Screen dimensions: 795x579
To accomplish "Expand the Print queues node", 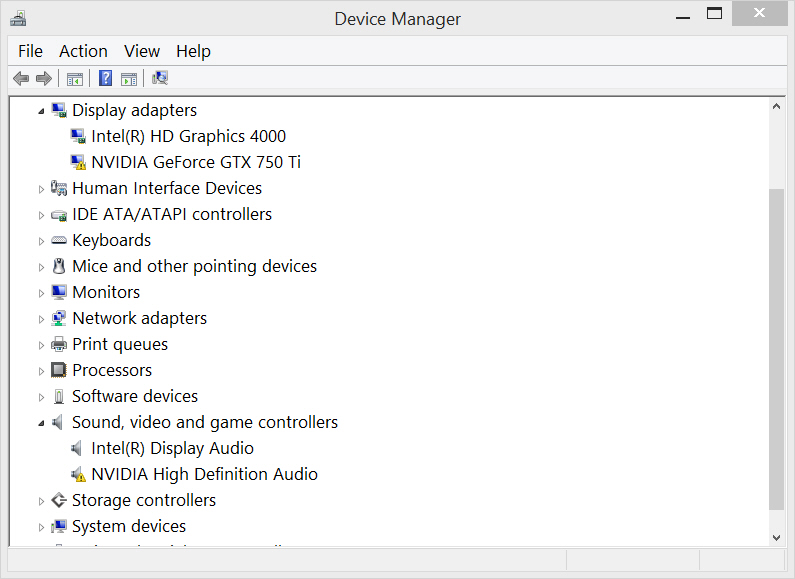I will coord(41,345).
